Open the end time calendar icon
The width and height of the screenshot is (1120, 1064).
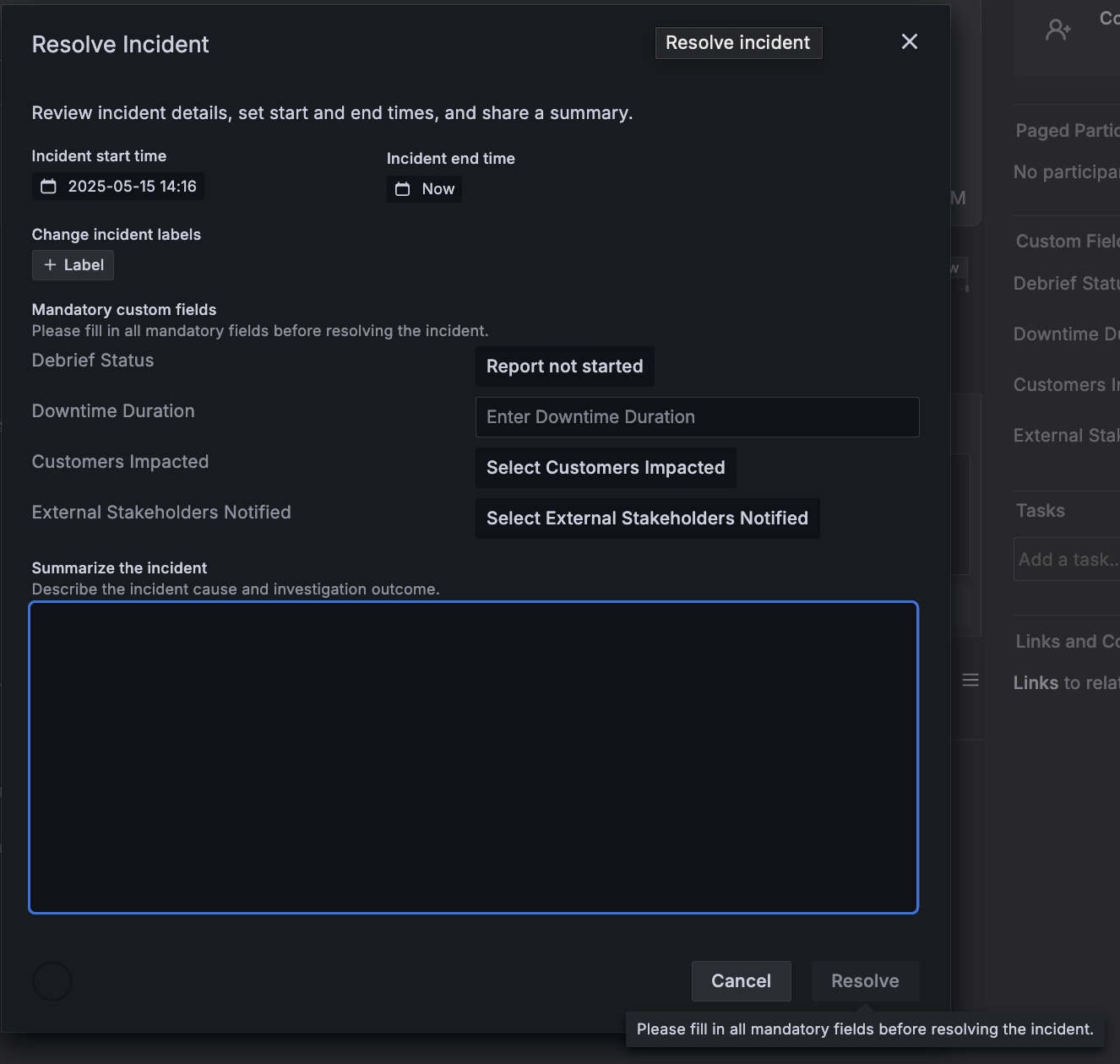click(x=403, y=189)
